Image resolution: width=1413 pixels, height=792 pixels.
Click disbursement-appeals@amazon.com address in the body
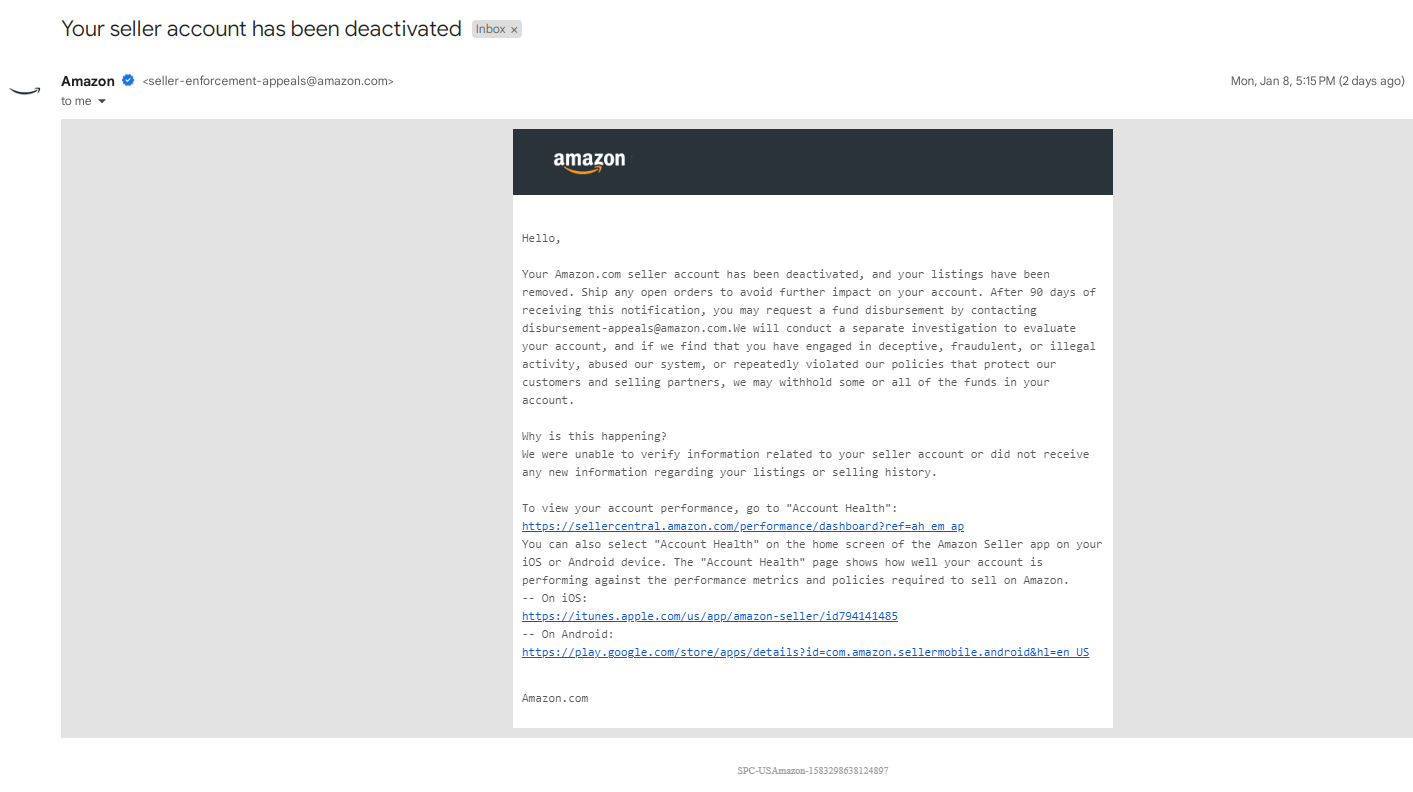(625, 328)
